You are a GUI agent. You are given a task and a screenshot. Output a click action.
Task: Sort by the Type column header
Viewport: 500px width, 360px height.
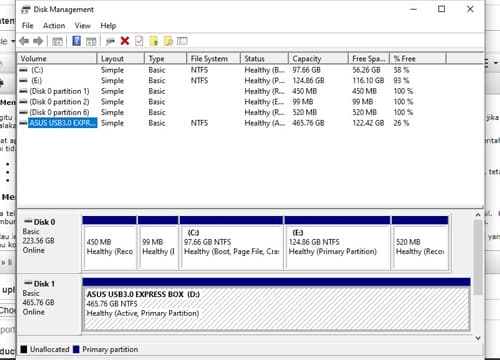pos(165,59)
